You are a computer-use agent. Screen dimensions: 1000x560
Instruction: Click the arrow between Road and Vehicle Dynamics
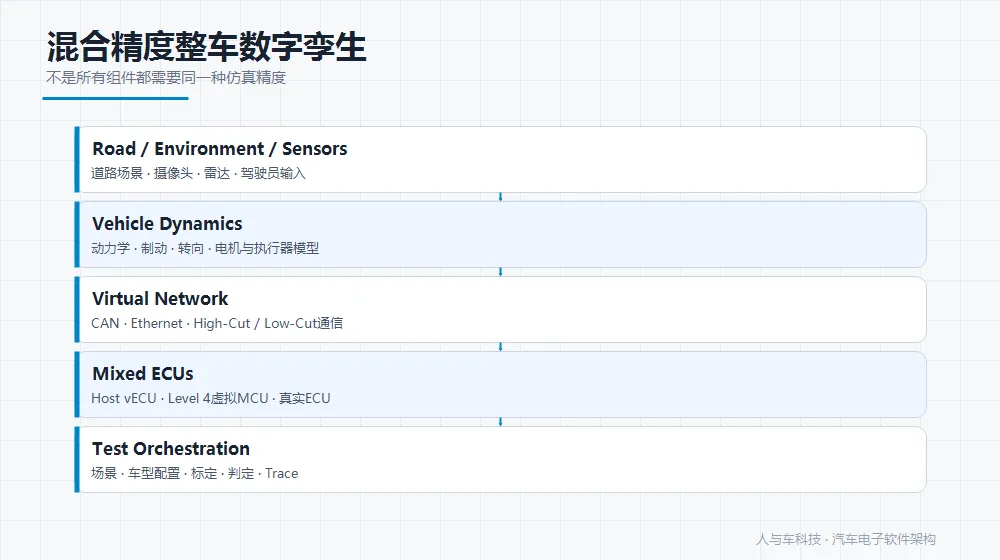coord(501,197)
